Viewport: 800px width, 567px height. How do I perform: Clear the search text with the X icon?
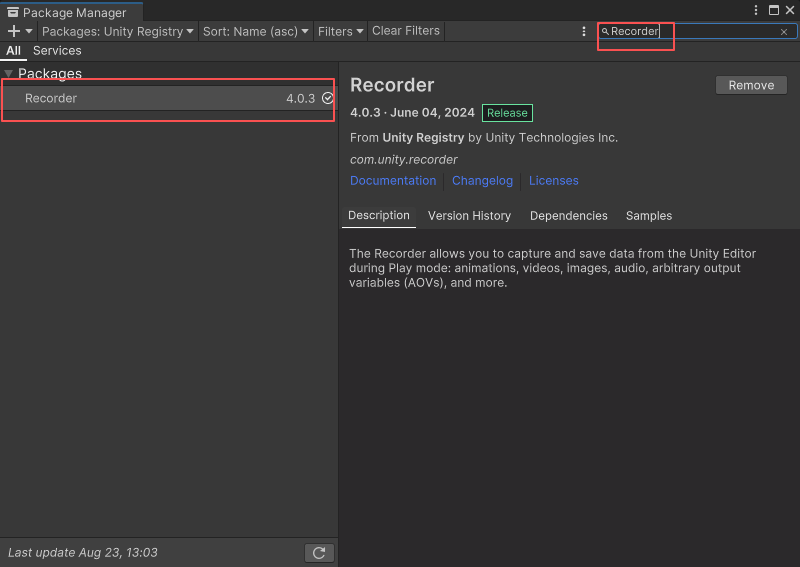click(784, 32)
